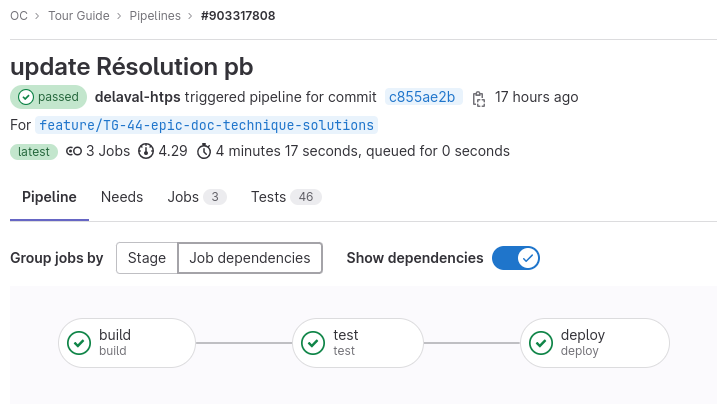
Task: Click the Jobs count badge 3
Action: point(215,197)
